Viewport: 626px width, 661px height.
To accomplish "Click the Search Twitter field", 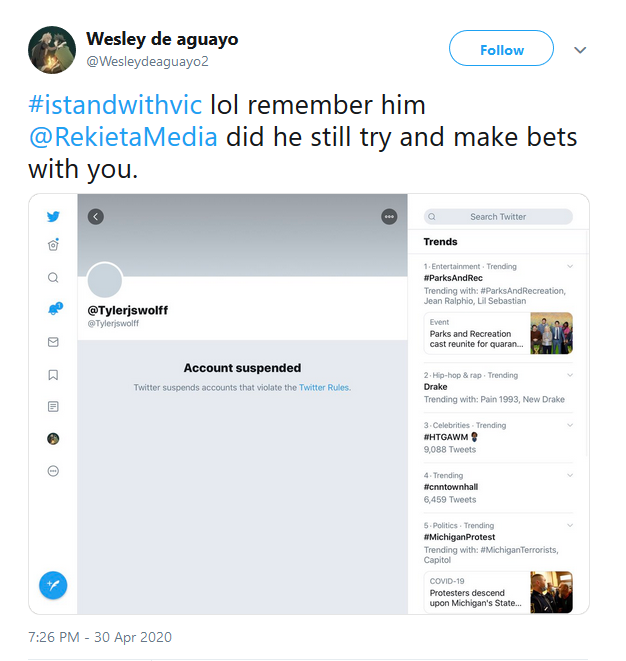I will pyautogui.click(x=498, y=217).
